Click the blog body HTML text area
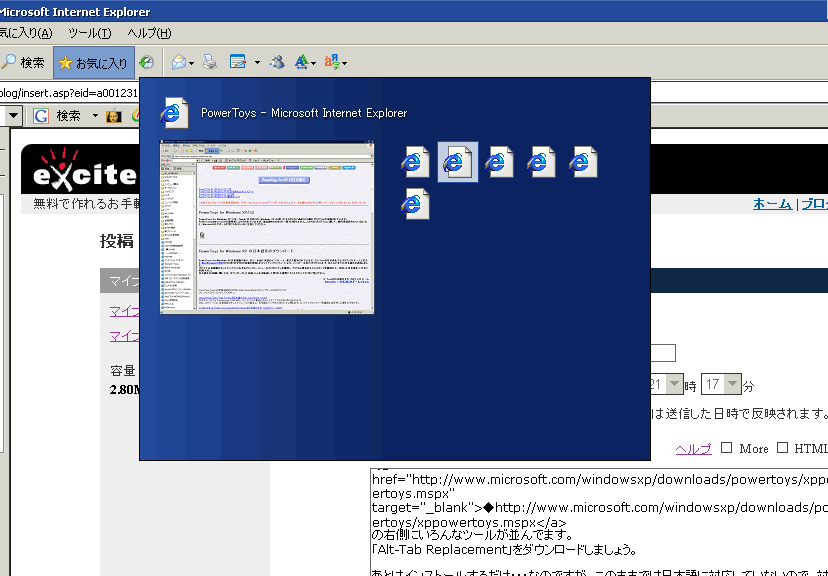The height and width of the screenshot is (576, 828). [x=599, y=522]
